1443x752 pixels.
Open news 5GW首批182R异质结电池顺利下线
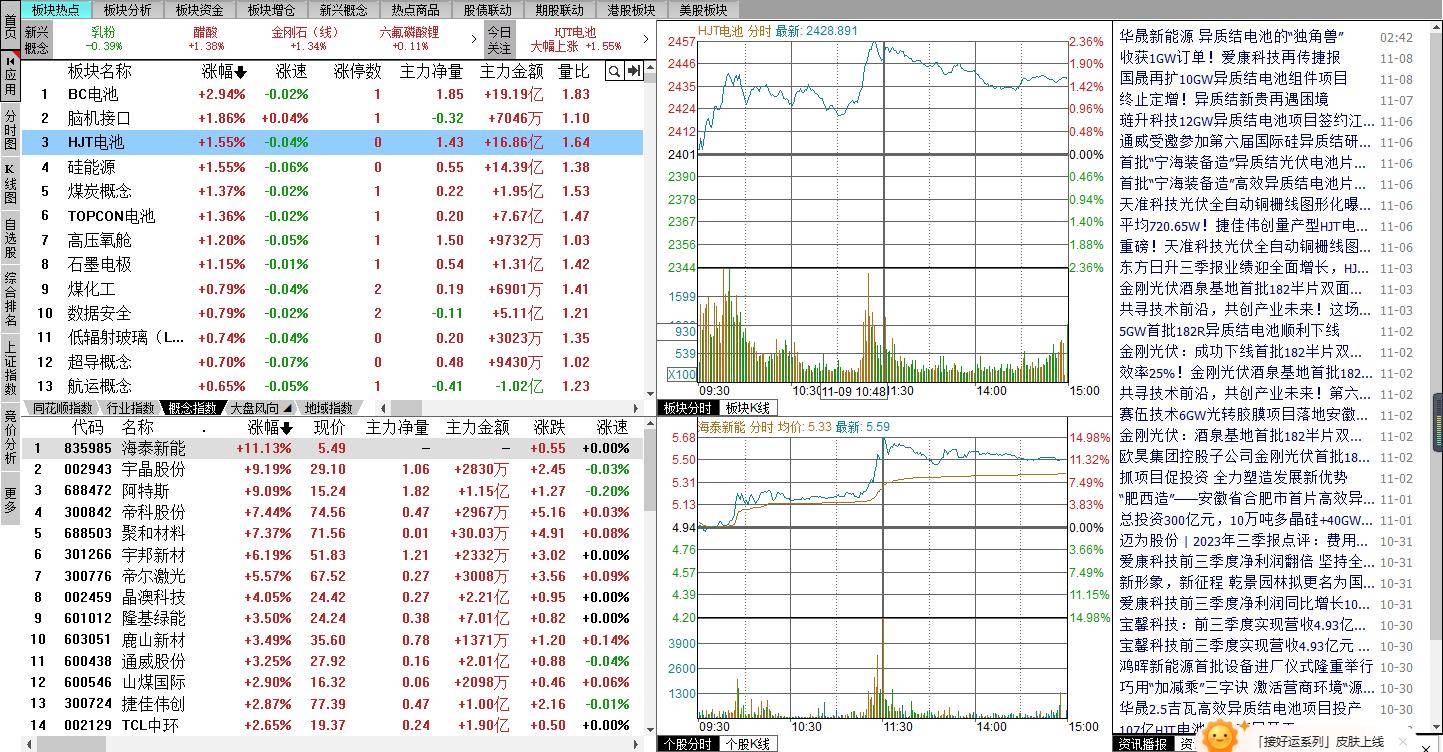1229,331
